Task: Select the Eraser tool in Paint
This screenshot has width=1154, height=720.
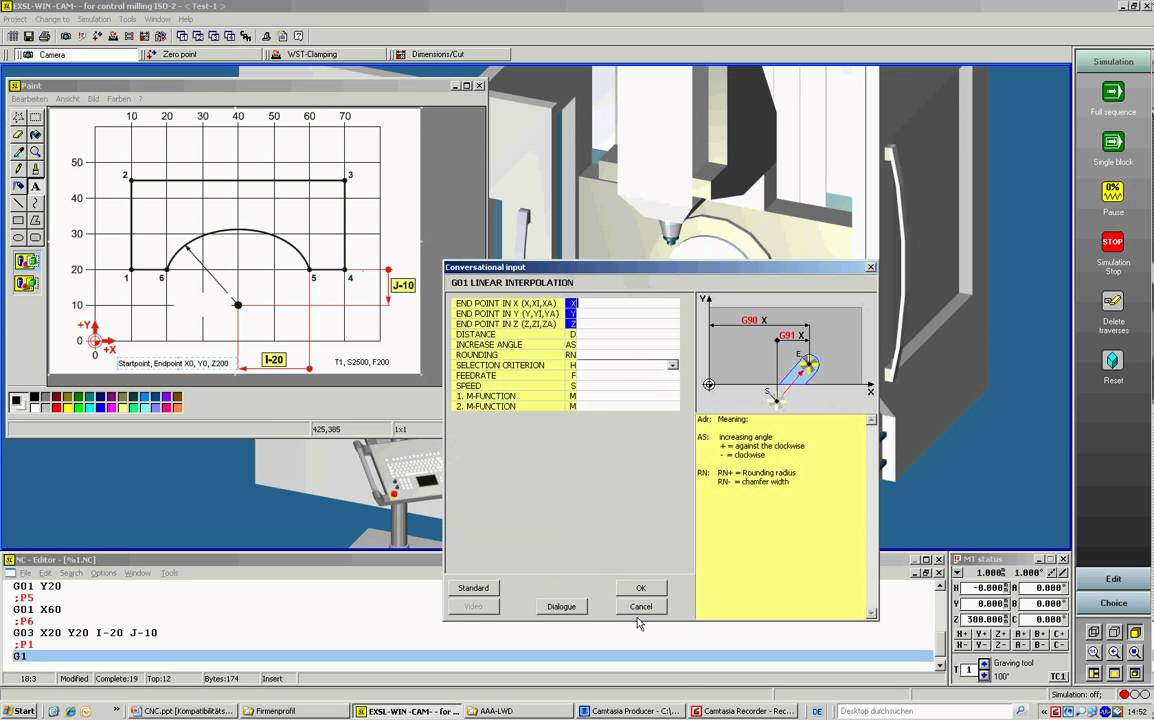Action: click(18, 135)
